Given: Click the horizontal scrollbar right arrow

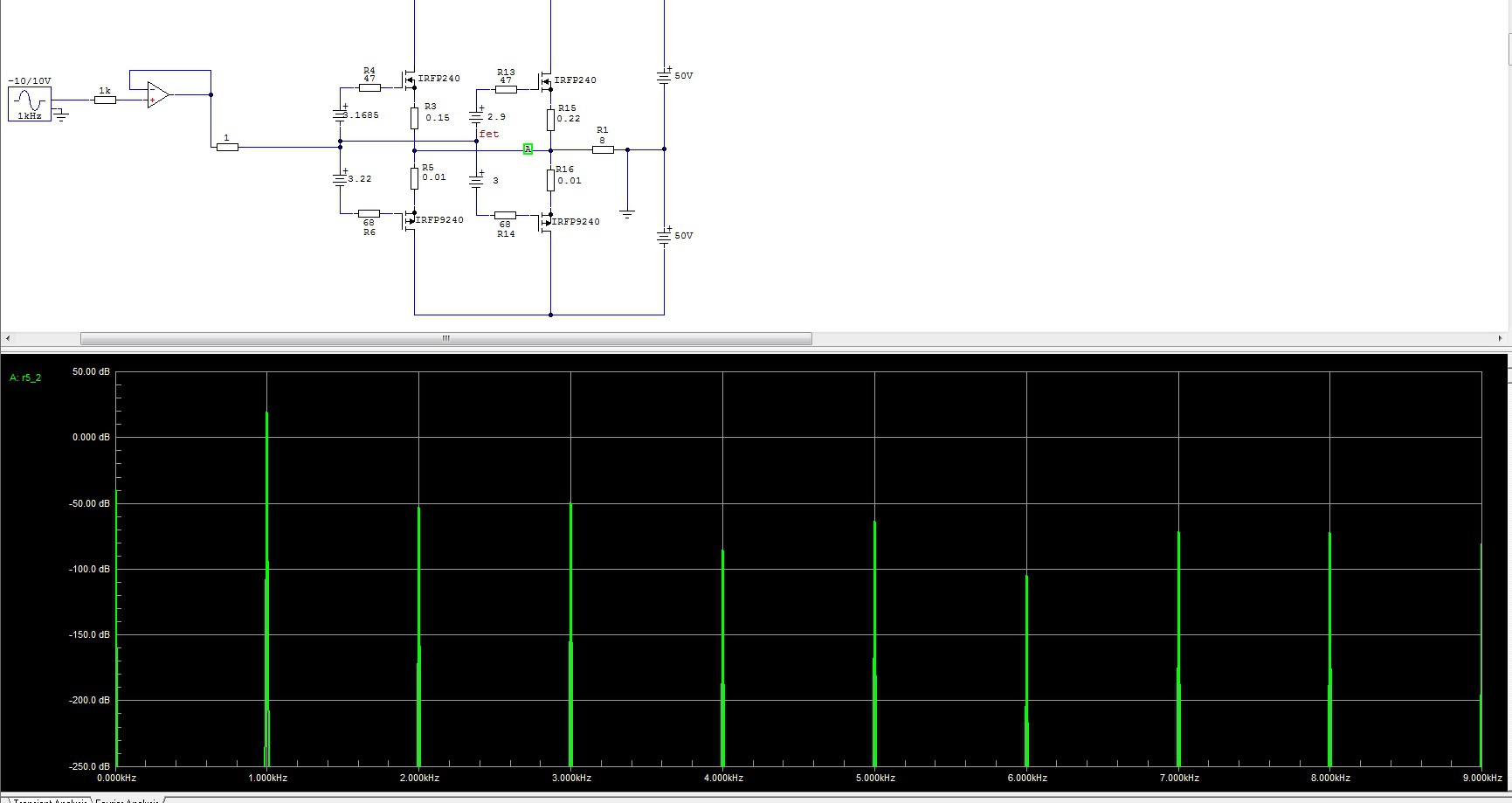Looking at the screenshot, I should [x=1501, y=338].
